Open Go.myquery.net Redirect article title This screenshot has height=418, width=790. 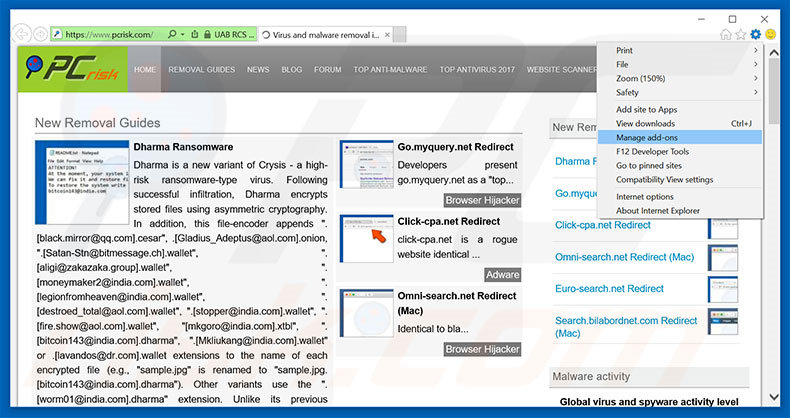tap(455, 147)
